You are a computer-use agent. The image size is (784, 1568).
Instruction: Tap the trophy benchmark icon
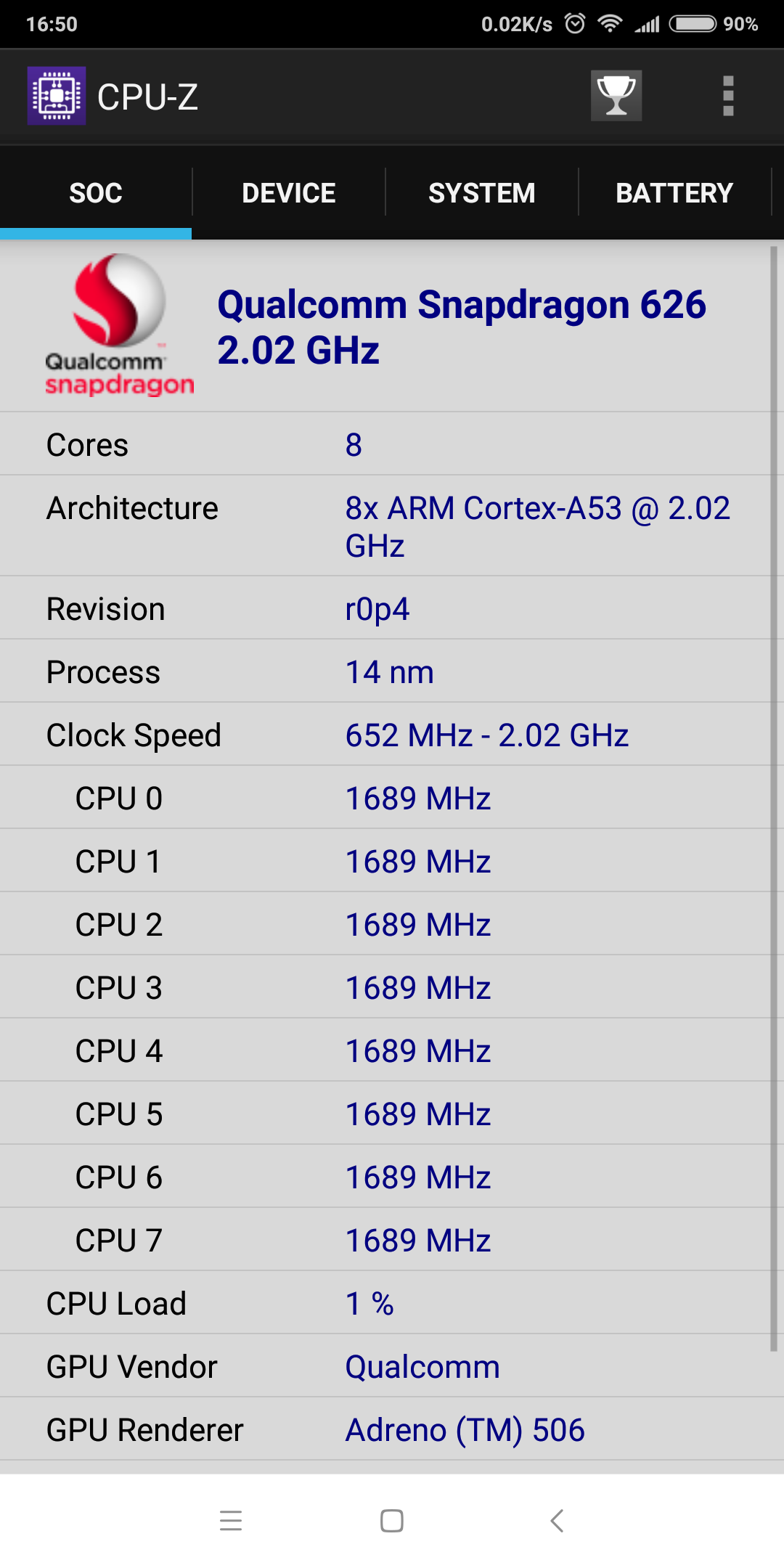pyautogui.click(x=616, y=96)
